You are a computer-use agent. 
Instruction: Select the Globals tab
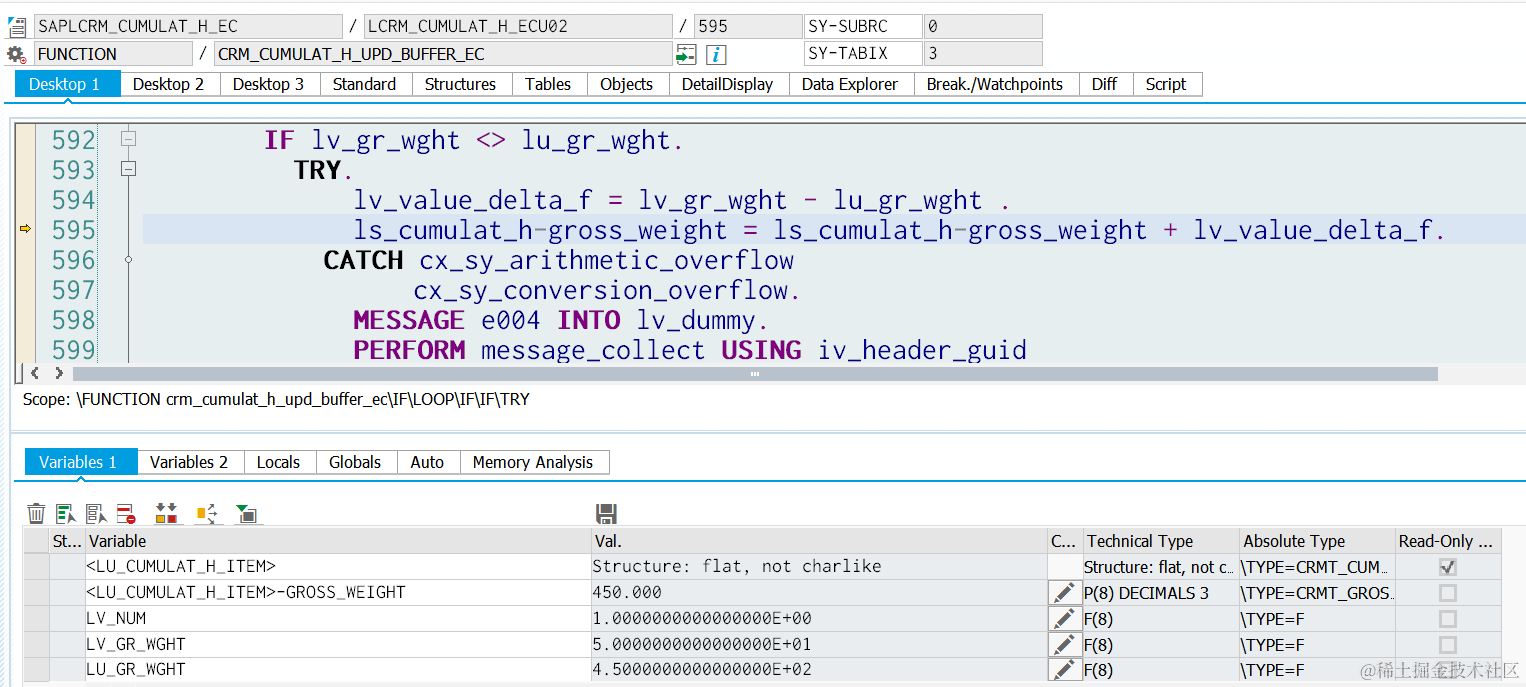coord(356,462)
